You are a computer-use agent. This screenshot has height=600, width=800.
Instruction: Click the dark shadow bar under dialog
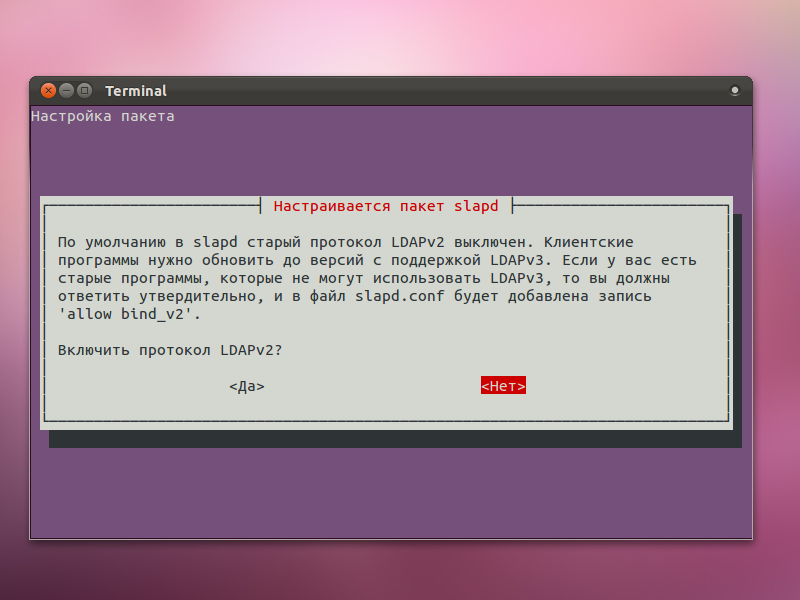pos(390,439)
